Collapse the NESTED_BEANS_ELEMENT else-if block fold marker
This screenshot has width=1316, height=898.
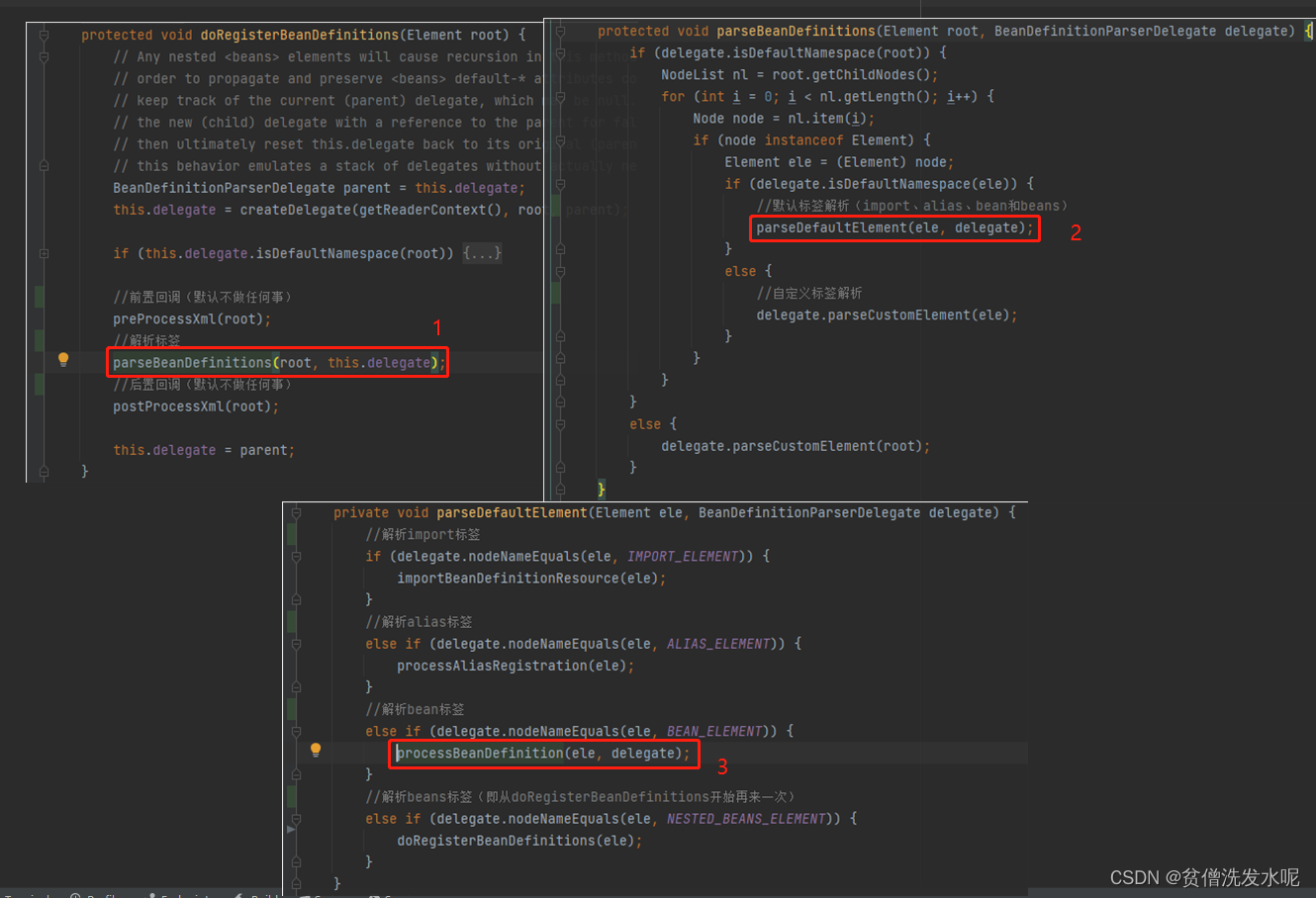(x=296, y=819)
